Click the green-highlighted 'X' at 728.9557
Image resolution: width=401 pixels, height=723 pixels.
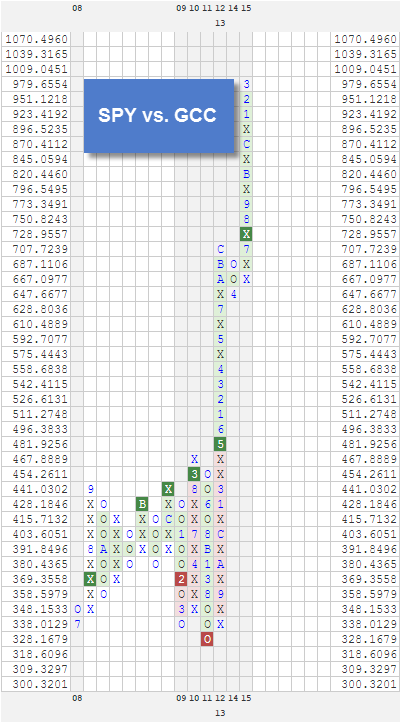pos(247,234)
